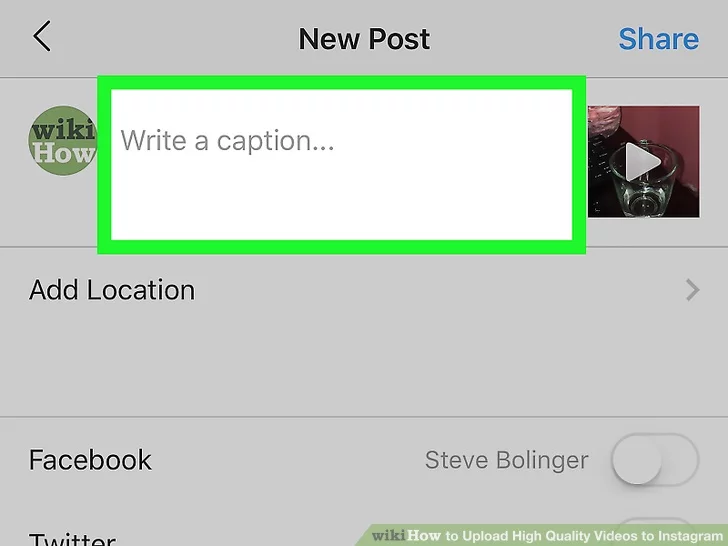Screen dimensions: 728x546
Task: Click the Steve Bolinger account name
Action: tap(507, 460)
